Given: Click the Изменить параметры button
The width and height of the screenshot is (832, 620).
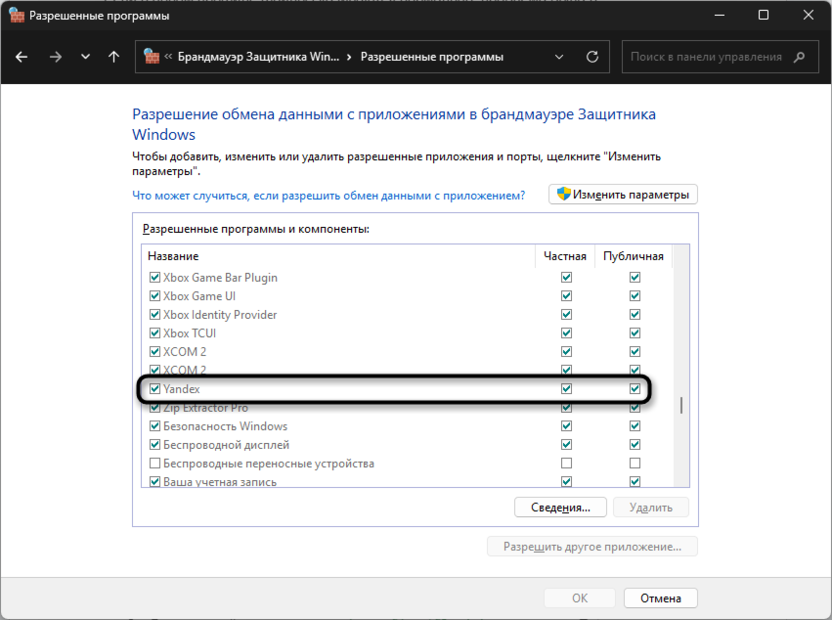Looking at the screenshot, I should coord(623,194).
